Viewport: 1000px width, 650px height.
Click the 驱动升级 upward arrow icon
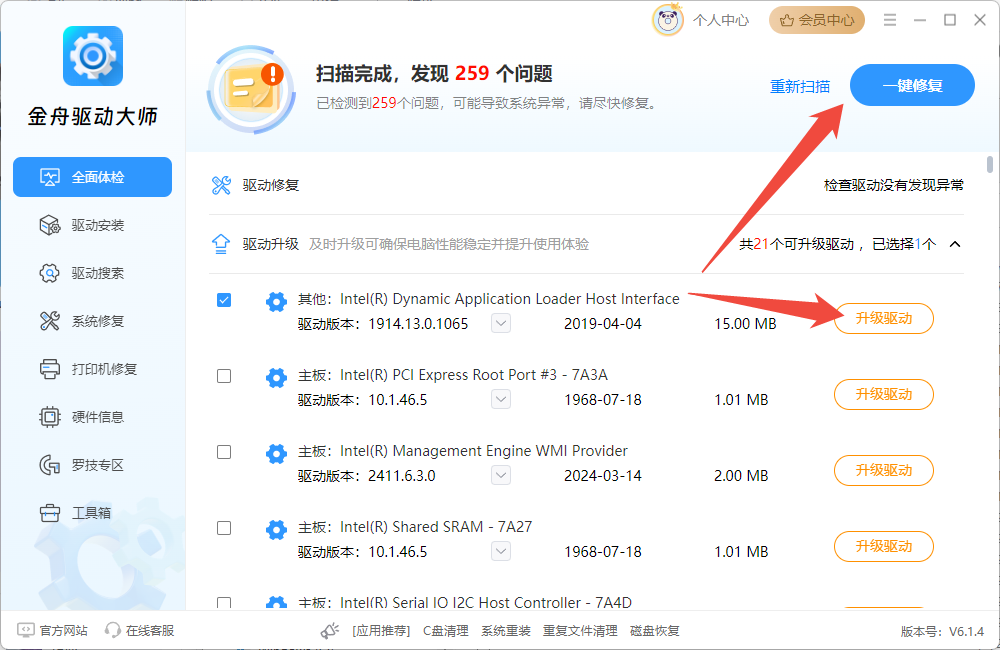pyautogui.click(x=221, y=244)
